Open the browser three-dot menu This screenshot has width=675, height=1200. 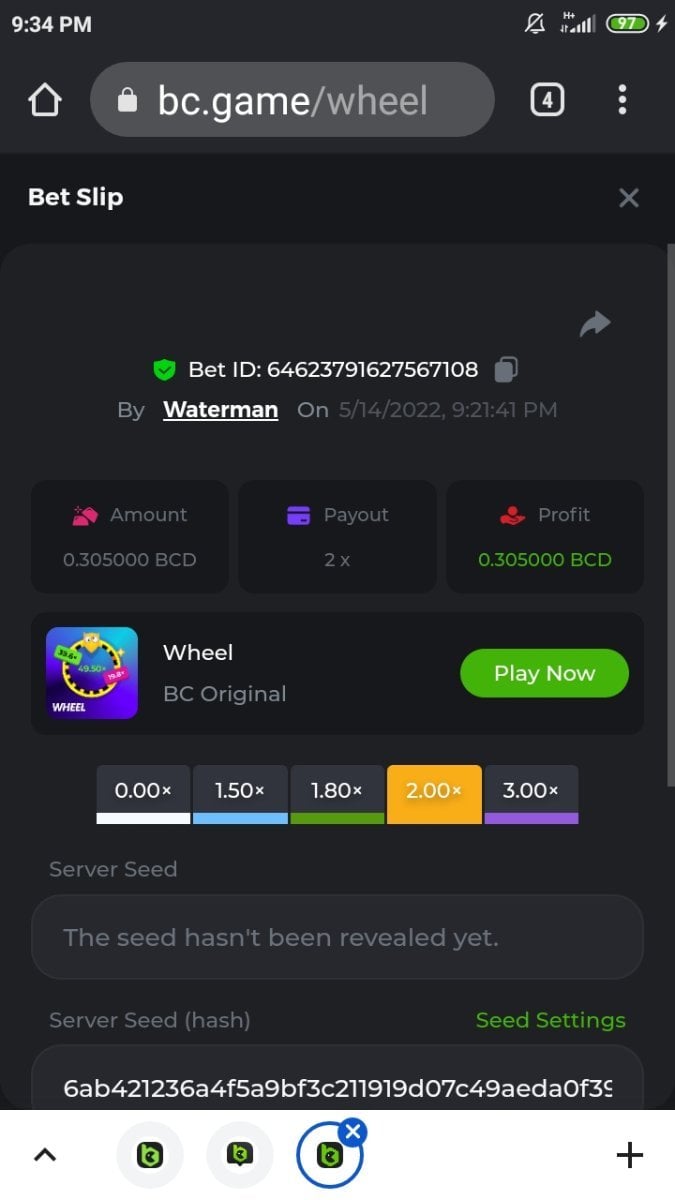[622, 100]
